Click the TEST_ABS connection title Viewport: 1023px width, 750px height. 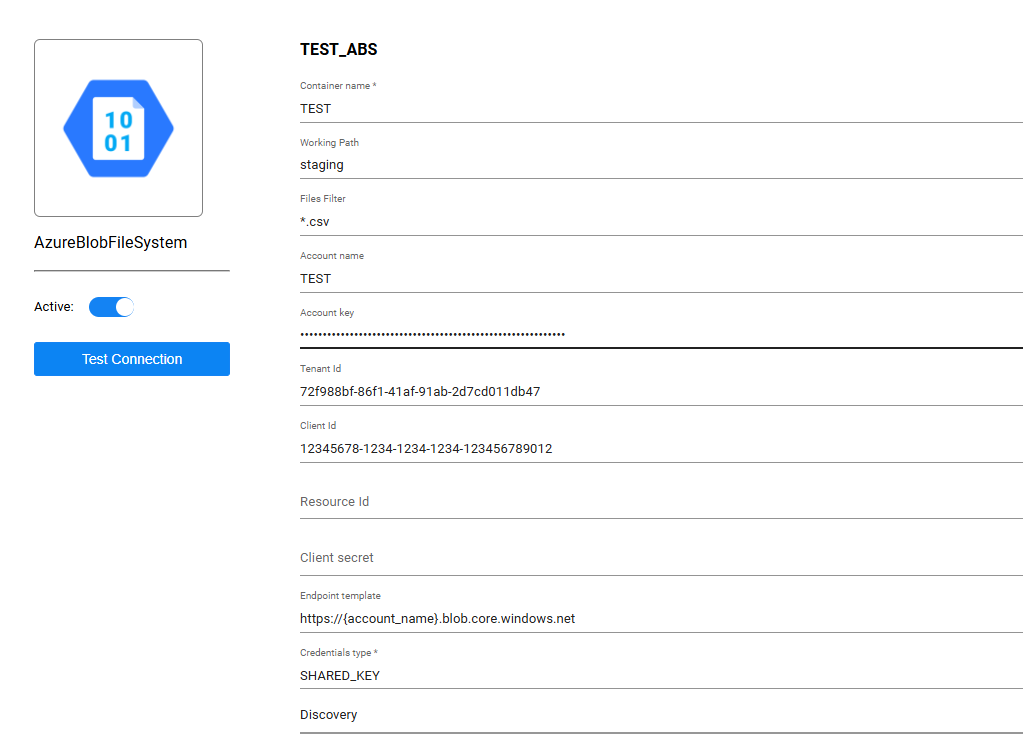[x=339, y=49]
